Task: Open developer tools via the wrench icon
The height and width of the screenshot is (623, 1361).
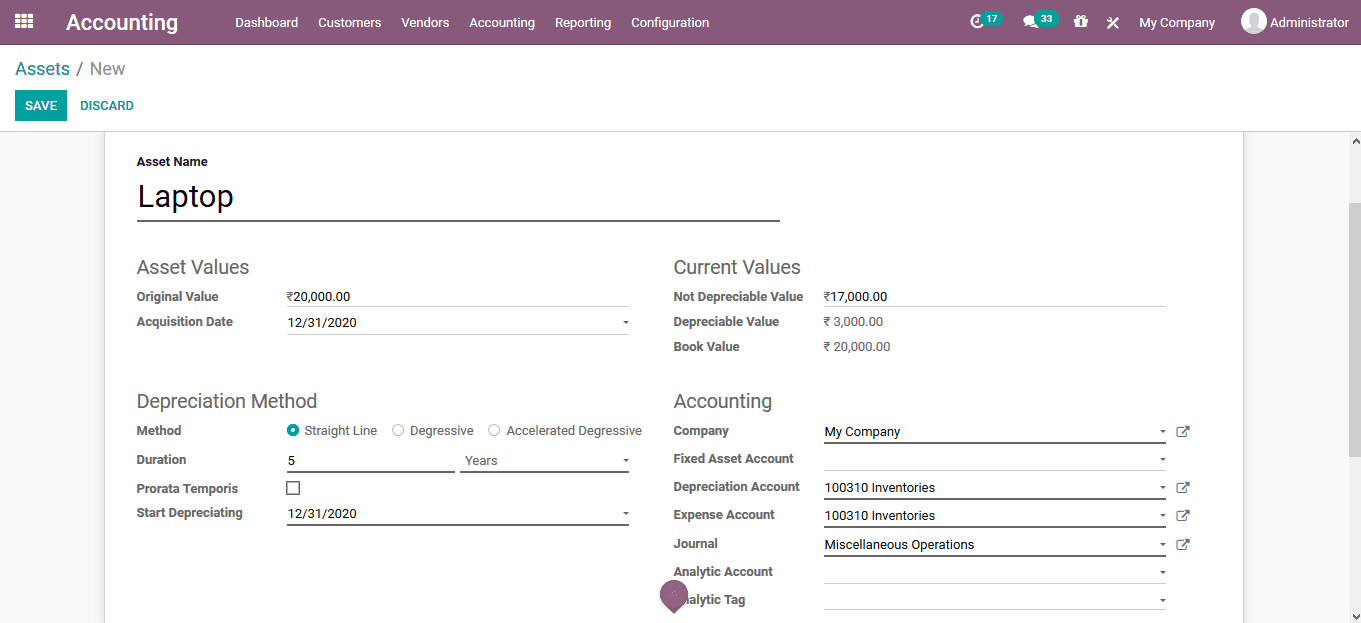Action: pyautogui.click(x=1113, y=22)
